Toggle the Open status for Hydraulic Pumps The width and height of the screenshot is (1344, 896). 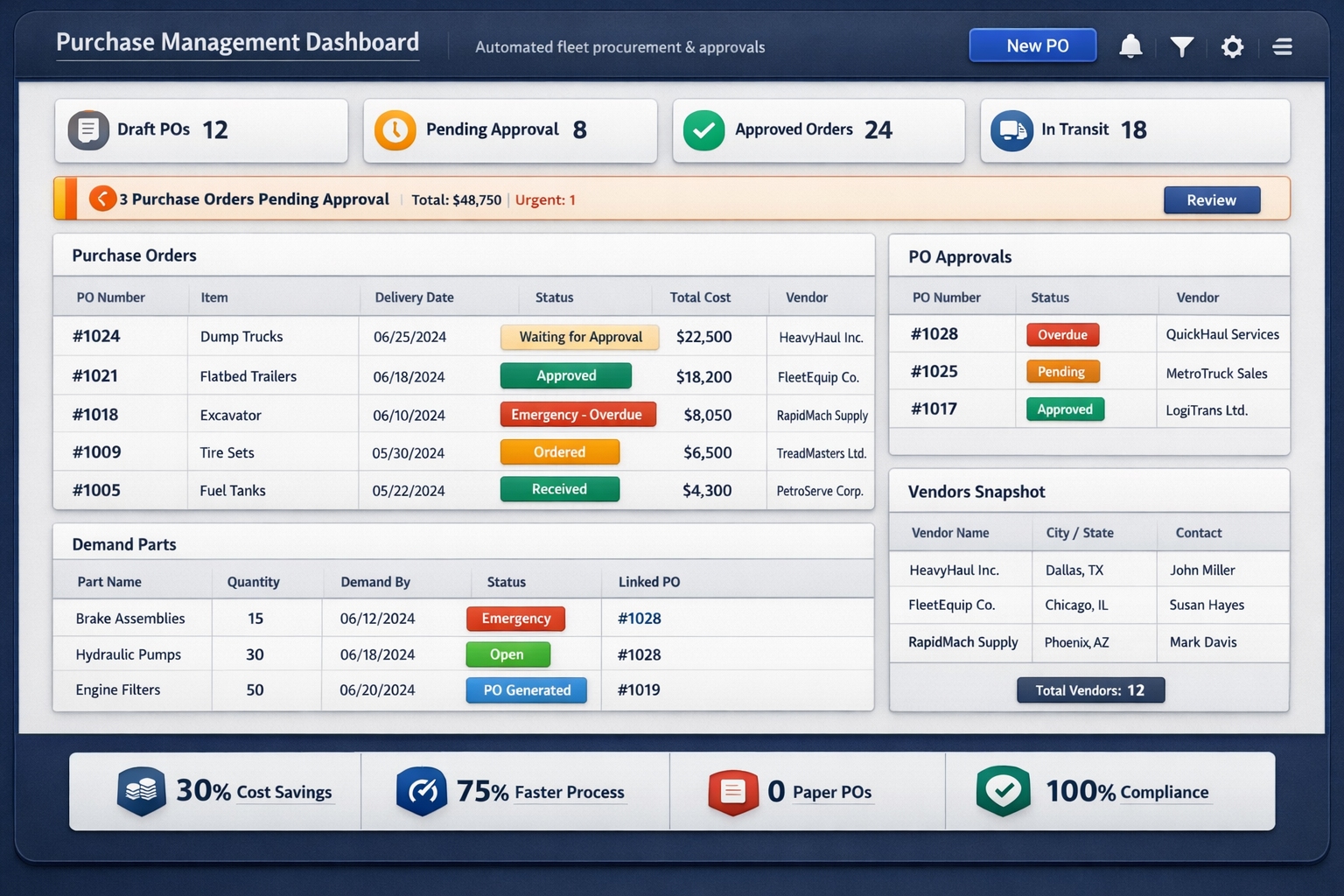click(x=507, y=654)
